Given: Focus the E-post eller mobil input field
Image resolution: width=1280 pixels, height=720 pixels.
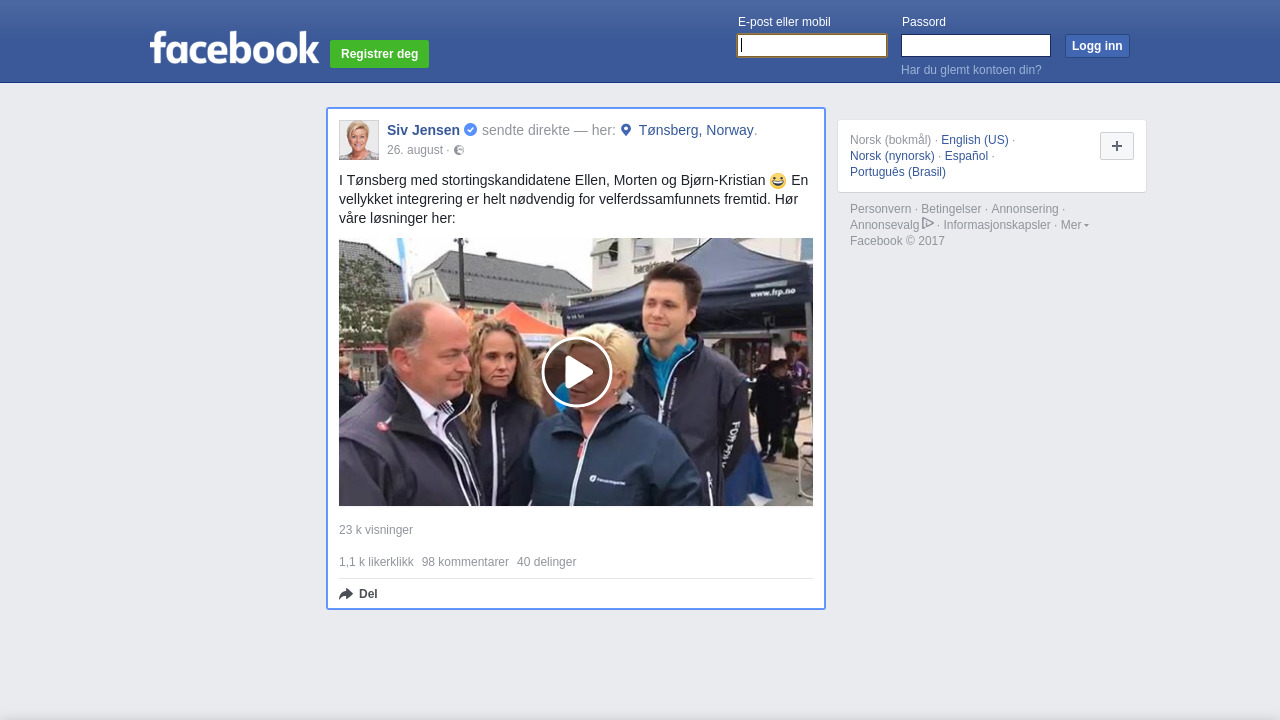Looking at the screenshot, I should (x=812, y=46).
